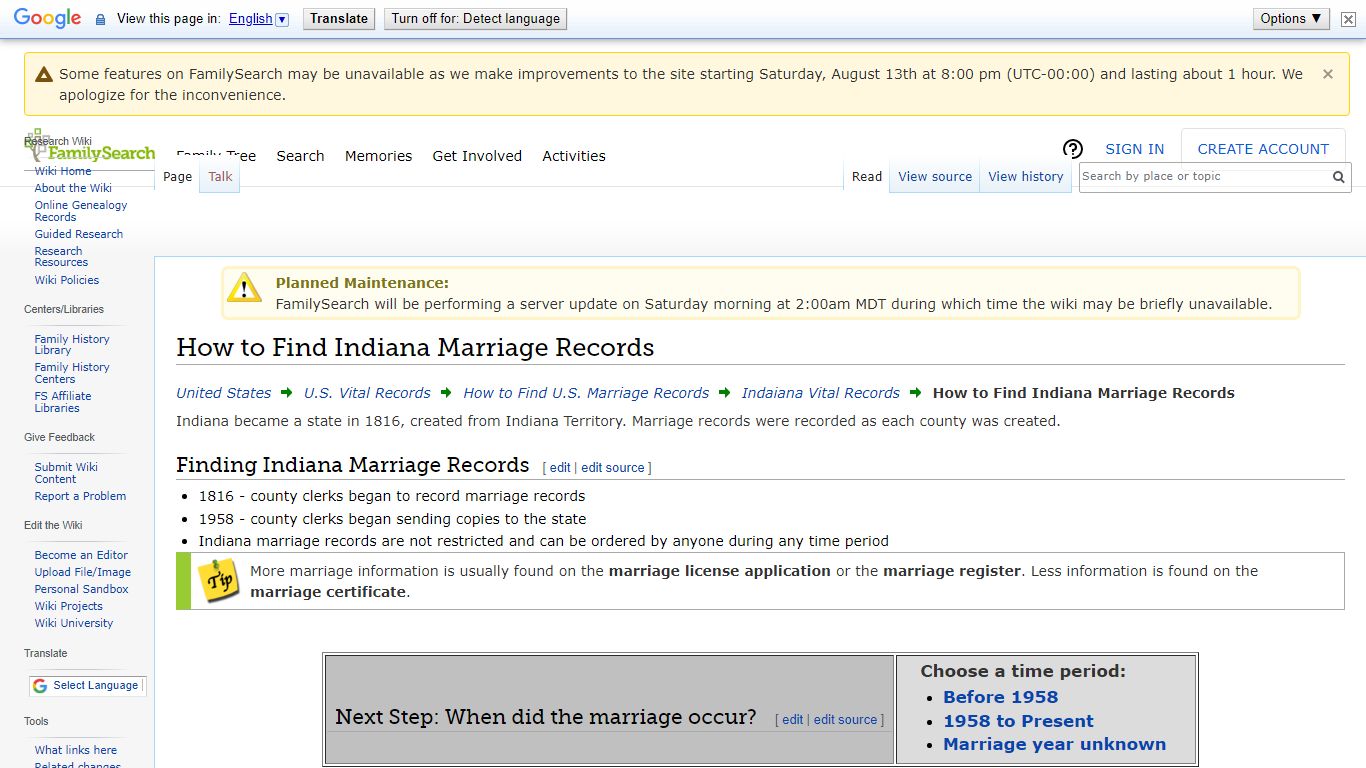Viewport: 1366px width, 768px height.
Task: Select the Read tab
Action: click(867, 177)
